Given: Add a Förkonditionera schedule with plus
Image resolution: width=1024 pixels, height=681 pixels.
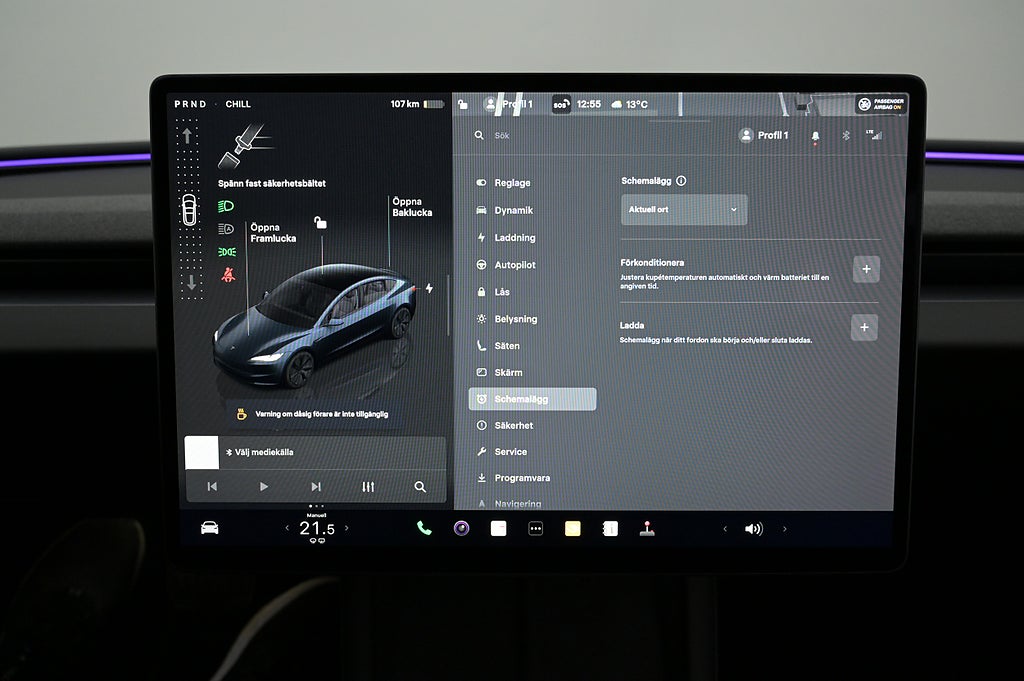Looking at the screenshot, I should pos(865,269).
